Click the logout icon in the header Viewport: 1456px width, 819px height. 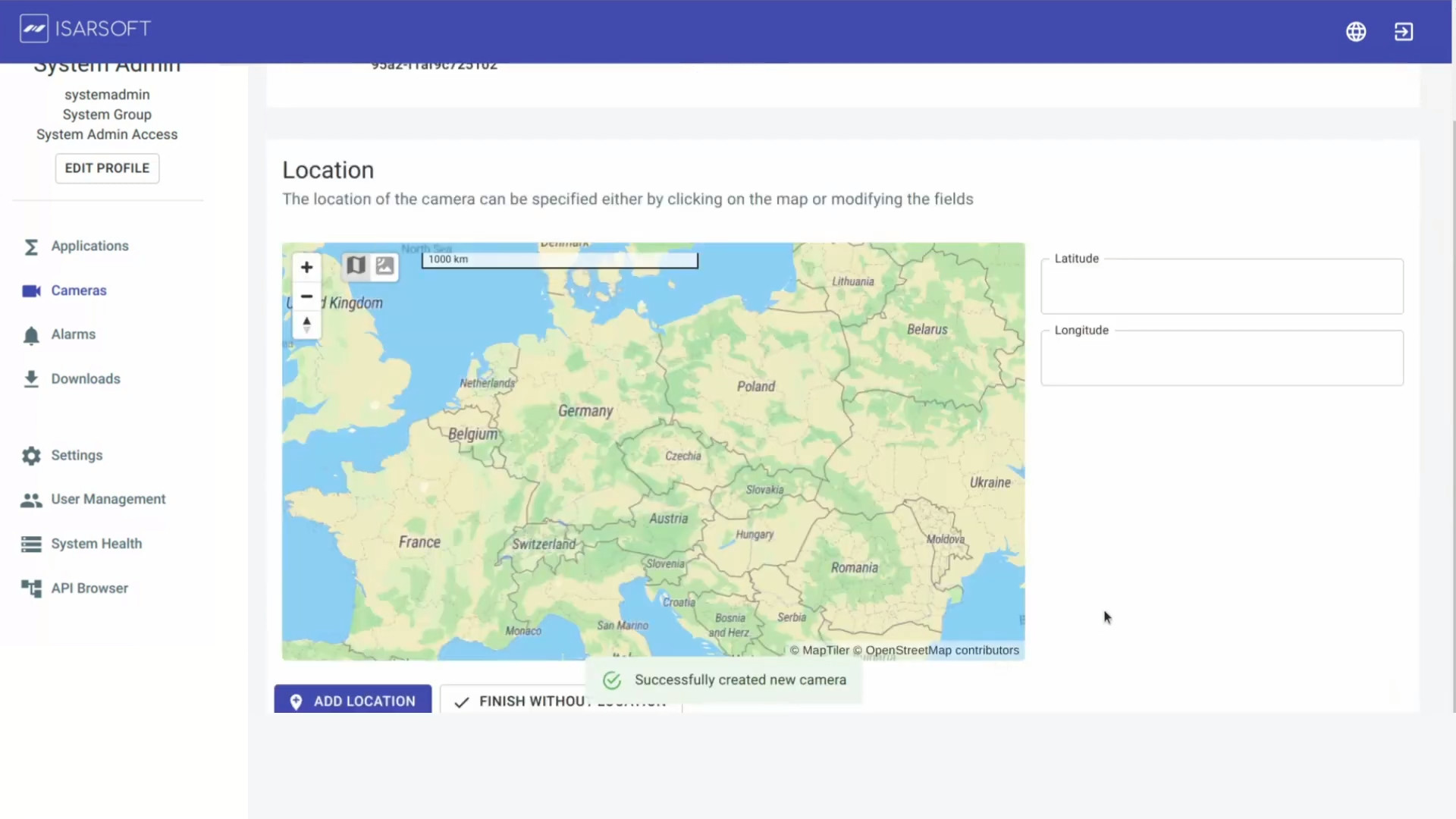(1404, 31)
